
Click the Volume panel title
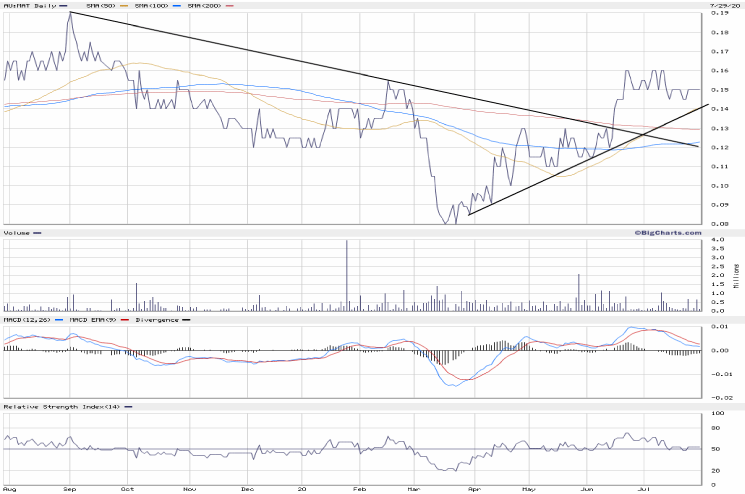17,233
